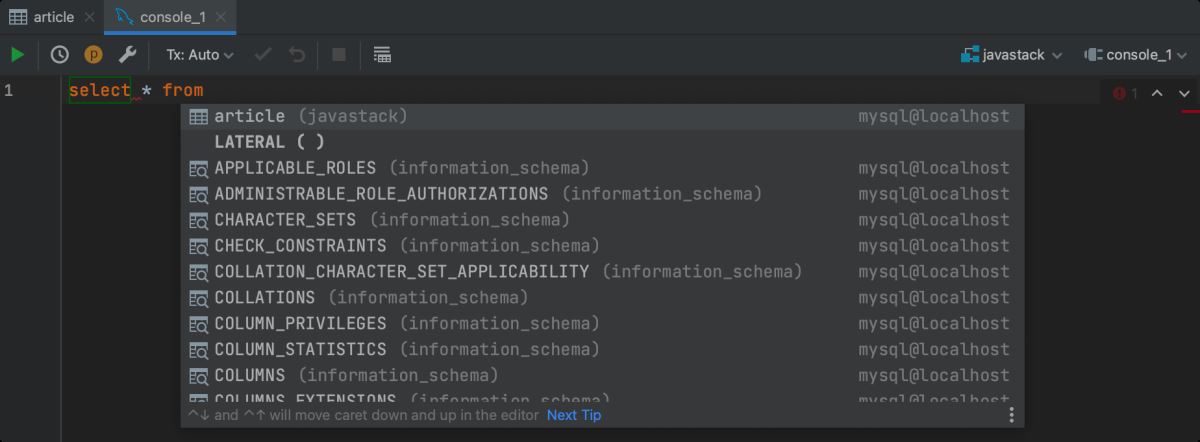Click the red error indicator in editor
Screen dimensions: 1200x442
(1125, 93)
